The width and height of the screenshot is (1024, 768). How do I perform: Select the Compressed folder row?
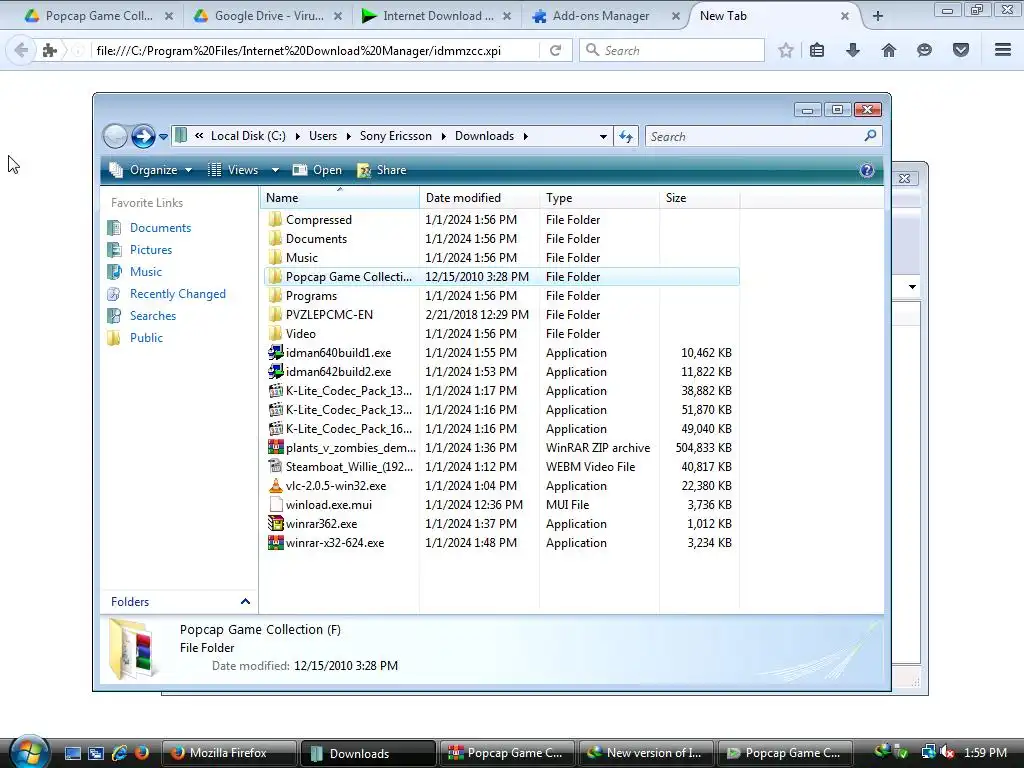pos(502,220)
